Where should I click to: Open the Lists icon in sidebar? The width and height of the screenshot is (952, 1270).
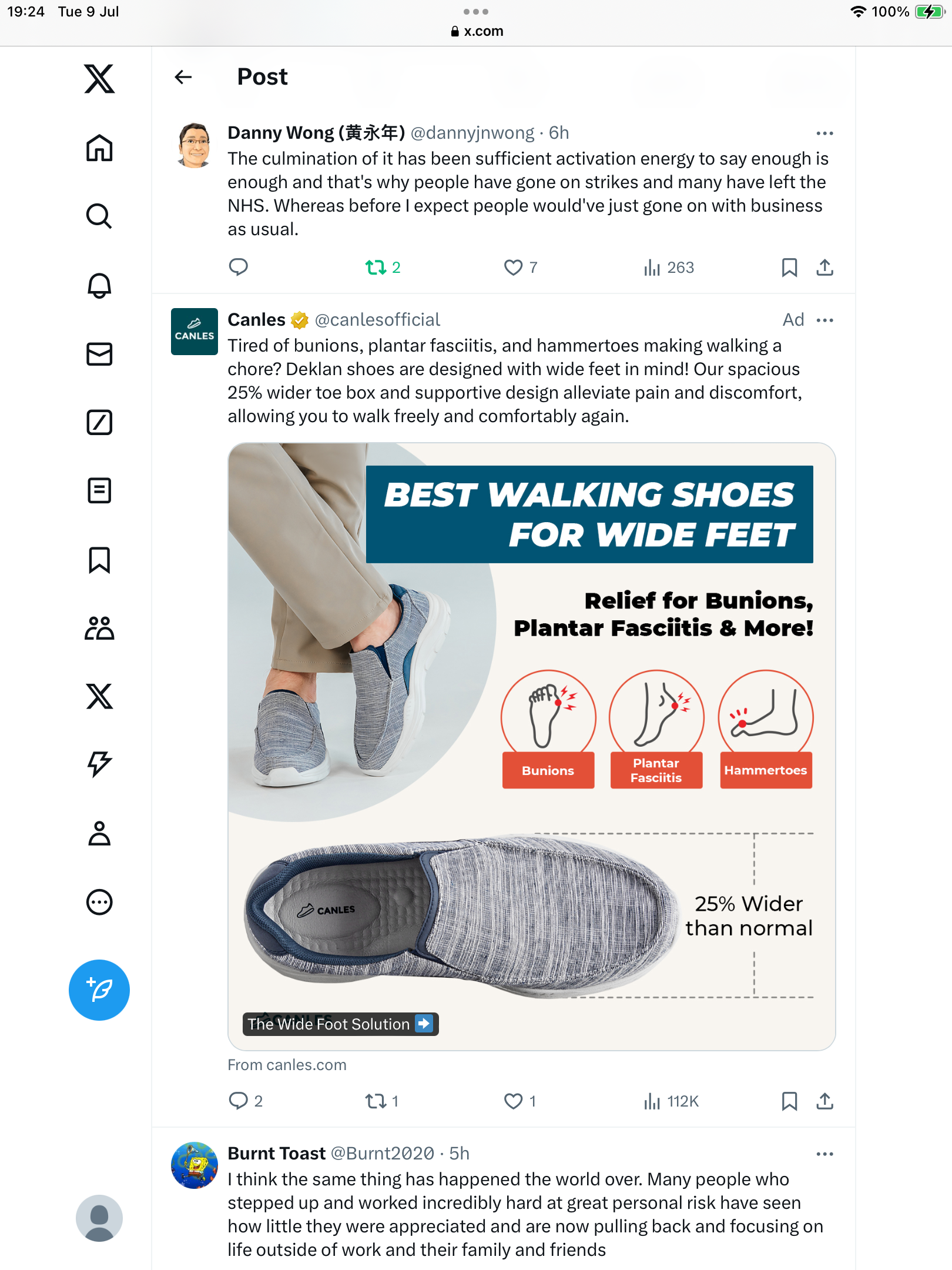click(99, 491)
